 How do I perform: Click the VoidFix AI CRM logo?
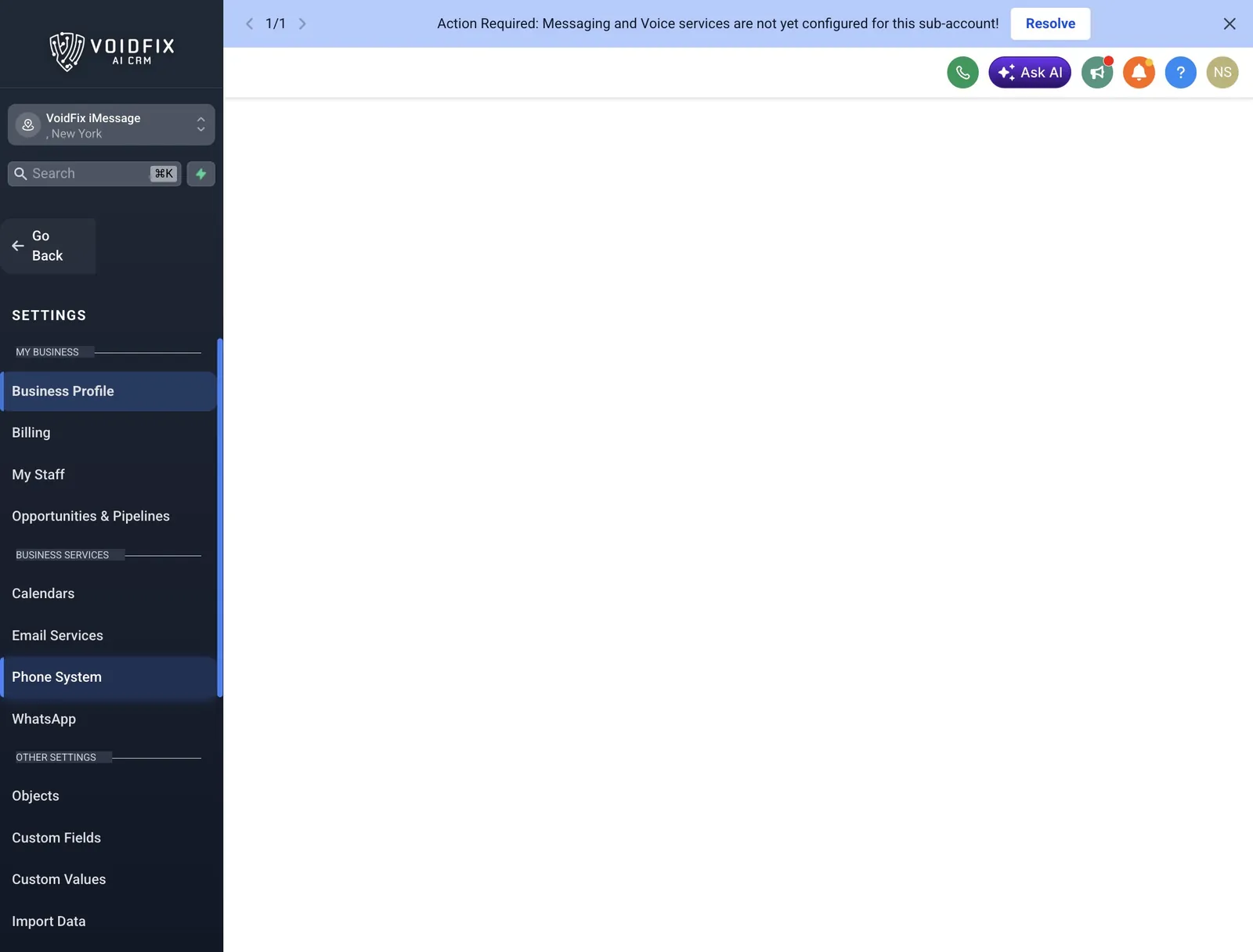(112, 52)
